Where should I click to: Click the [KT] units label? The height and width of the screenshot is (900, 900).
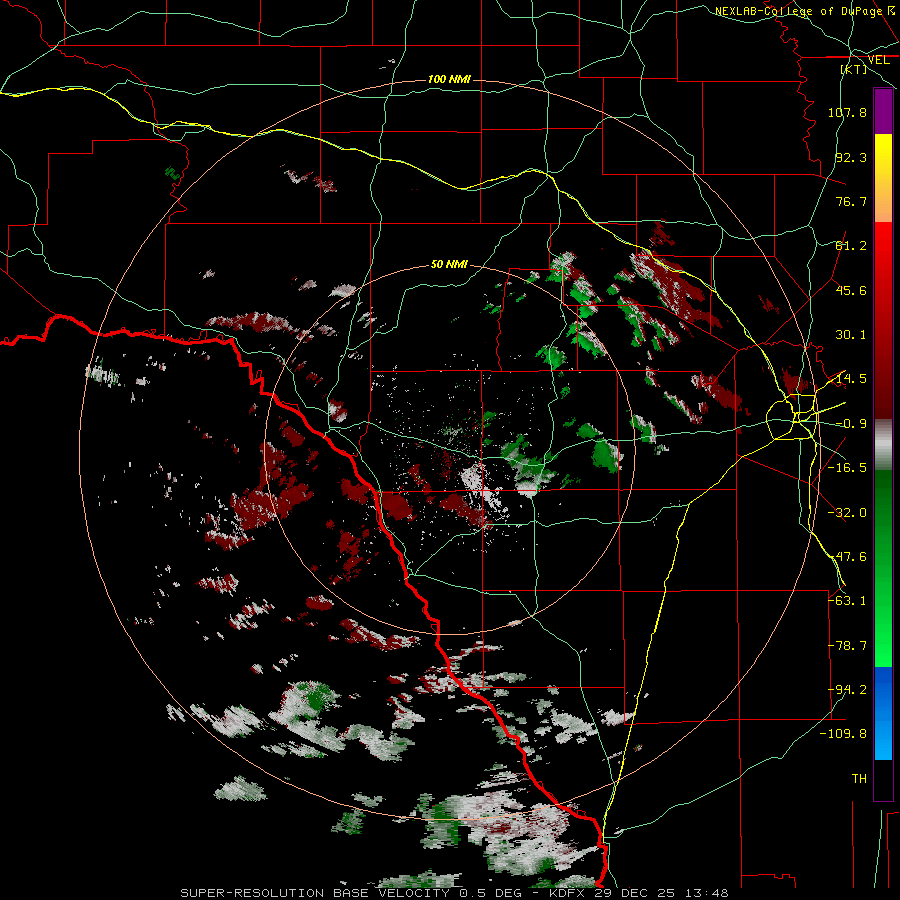(854, 69)
